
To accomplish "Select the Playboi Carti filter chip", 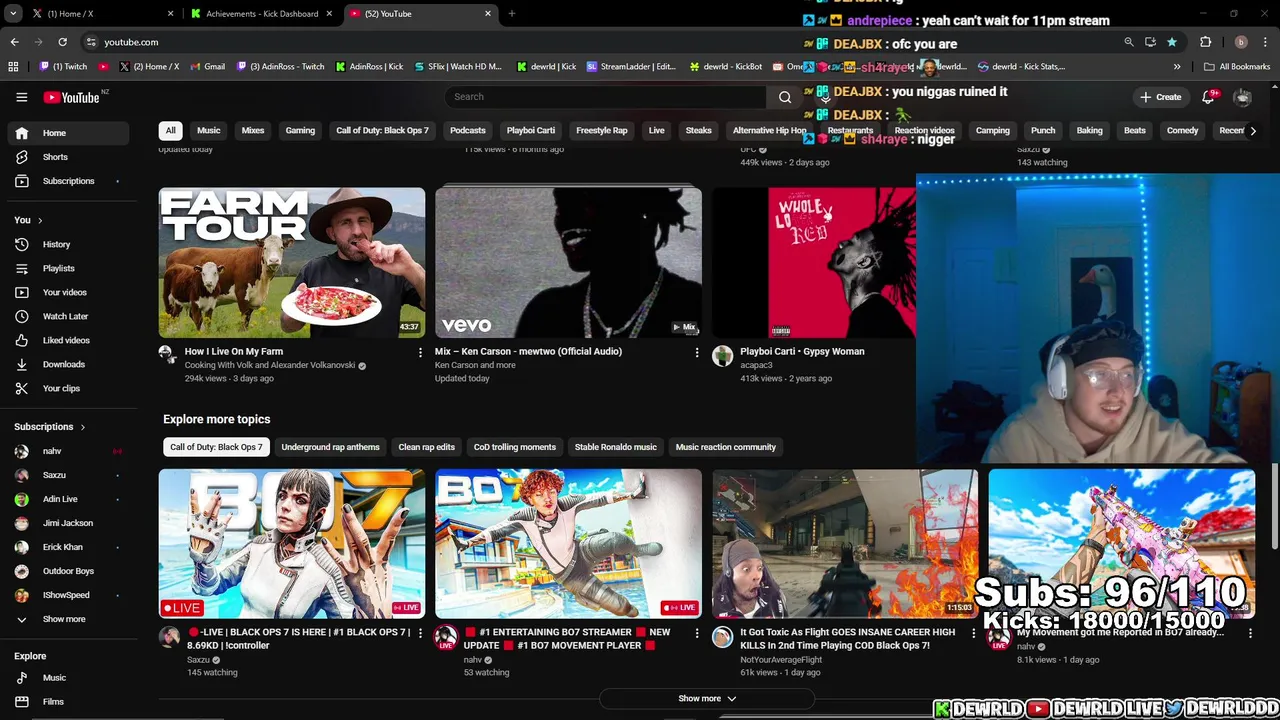I will (x=531, y=131).
